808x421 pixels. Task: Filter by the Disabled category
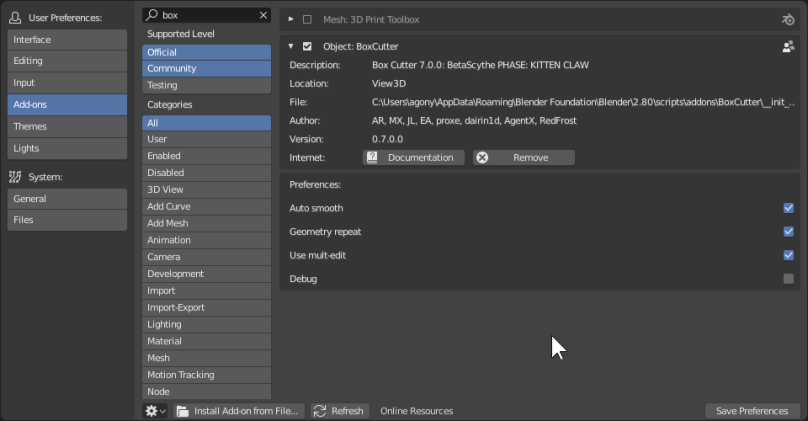point(206,173)
